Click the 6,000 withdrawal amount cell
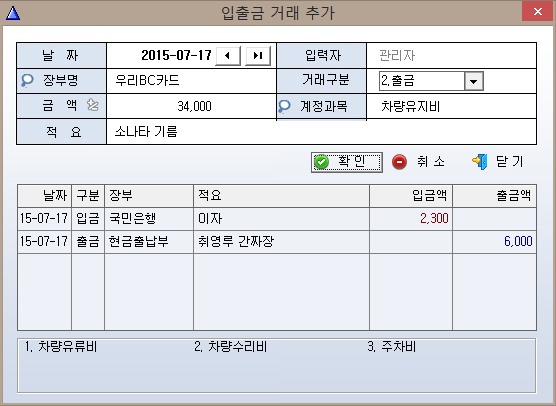556x406 pixels. [494, 242]
